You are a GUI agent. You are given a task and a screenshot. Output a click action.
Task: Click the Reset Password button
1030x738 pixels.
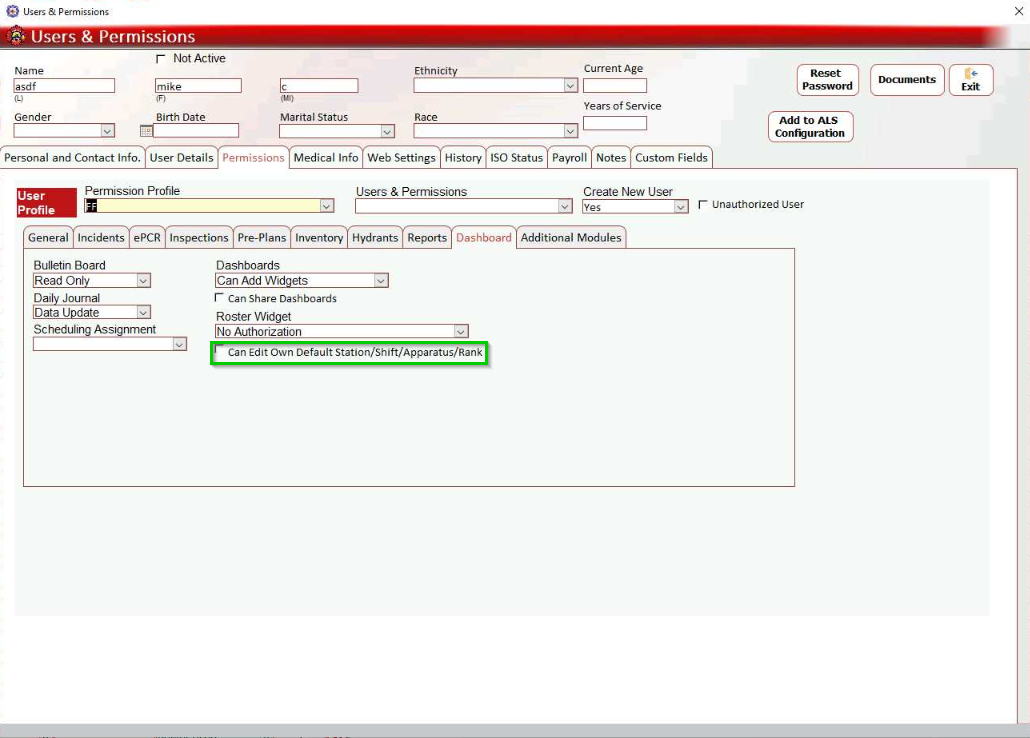(x=826, y=80)
